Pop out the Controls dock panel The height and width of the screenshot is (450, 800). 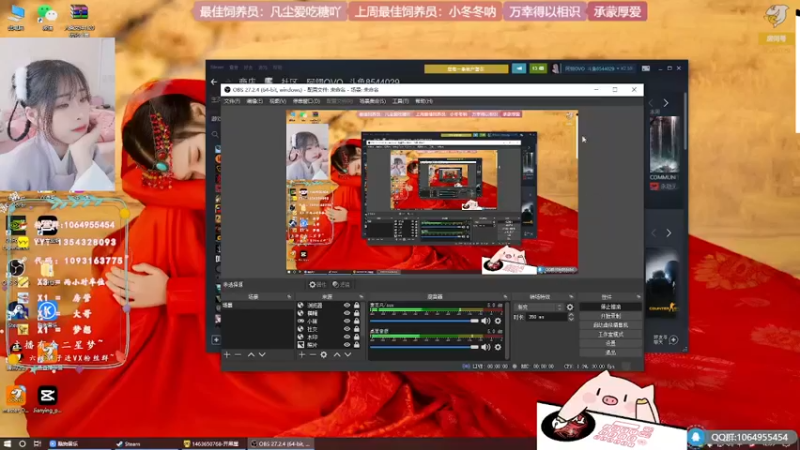click(x=638, y=296)
